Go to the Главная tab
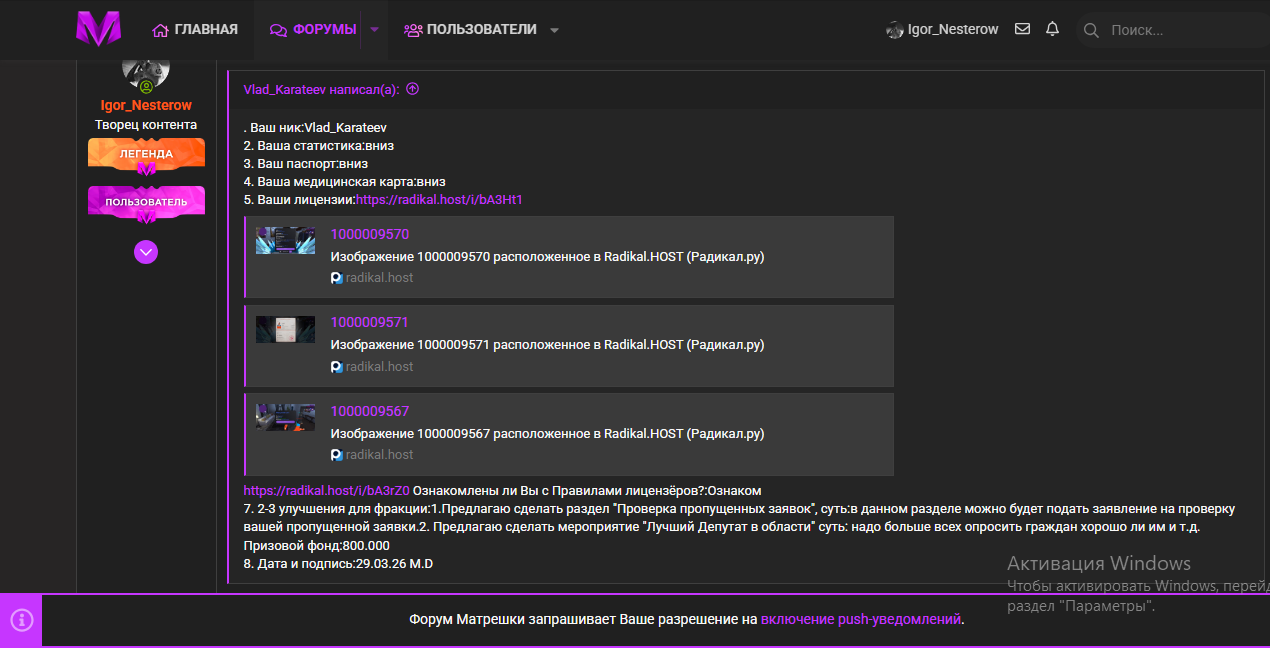The height and width of the screenshot is (648, 1270). (195, 30)
